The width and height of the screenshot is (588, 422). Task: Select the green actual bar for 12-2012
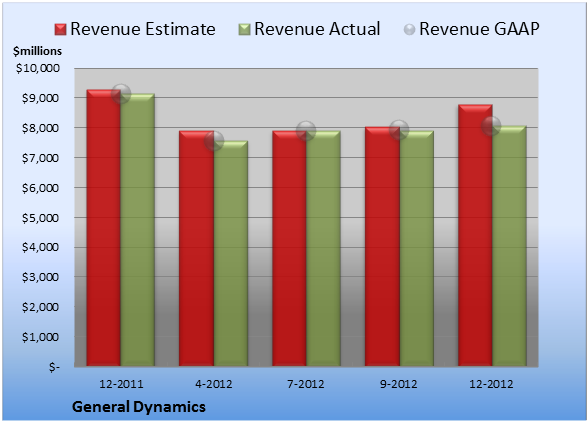pos(509,246)
